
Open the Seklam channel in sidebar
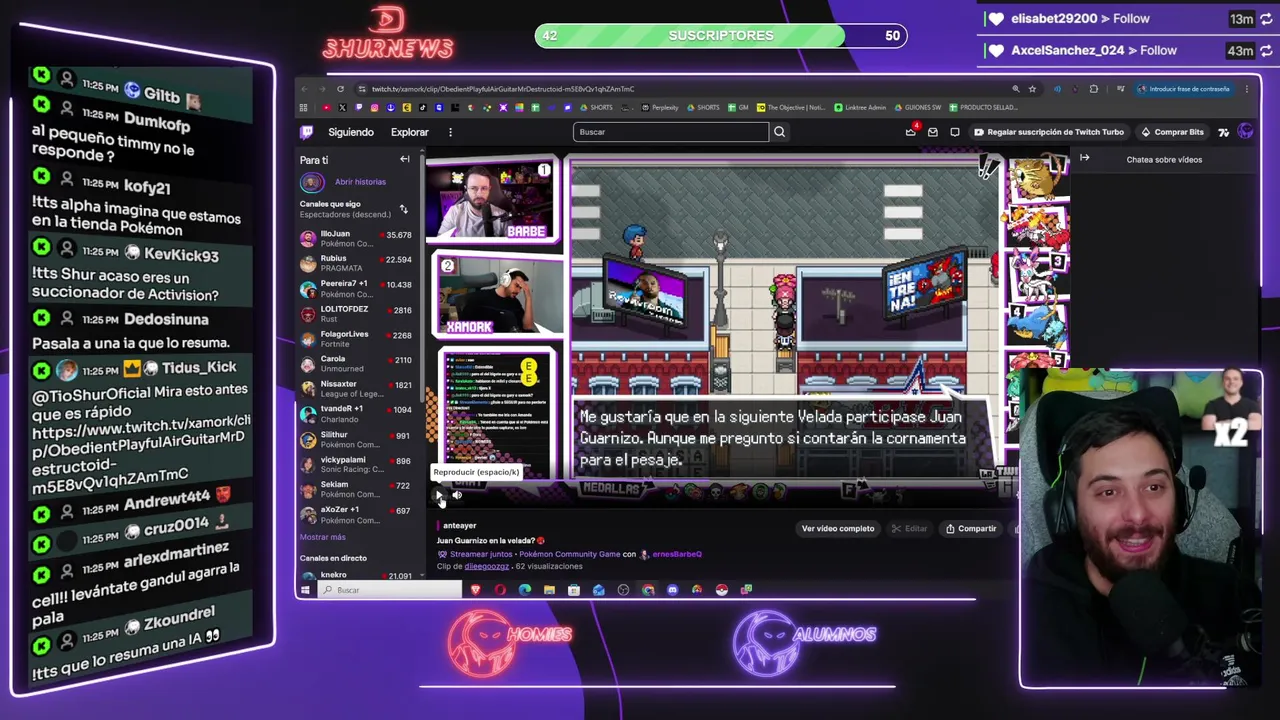click(356, 489)
